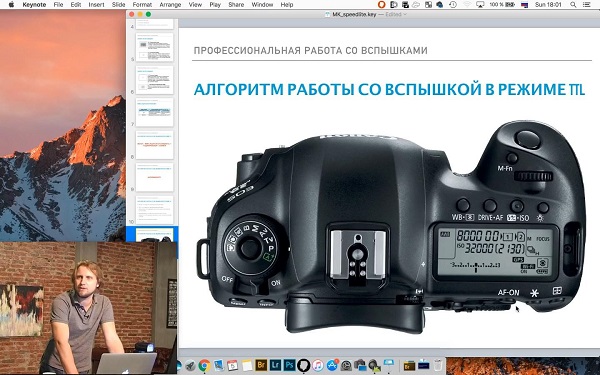Open iTunes from the Dock

click(318, 365)
